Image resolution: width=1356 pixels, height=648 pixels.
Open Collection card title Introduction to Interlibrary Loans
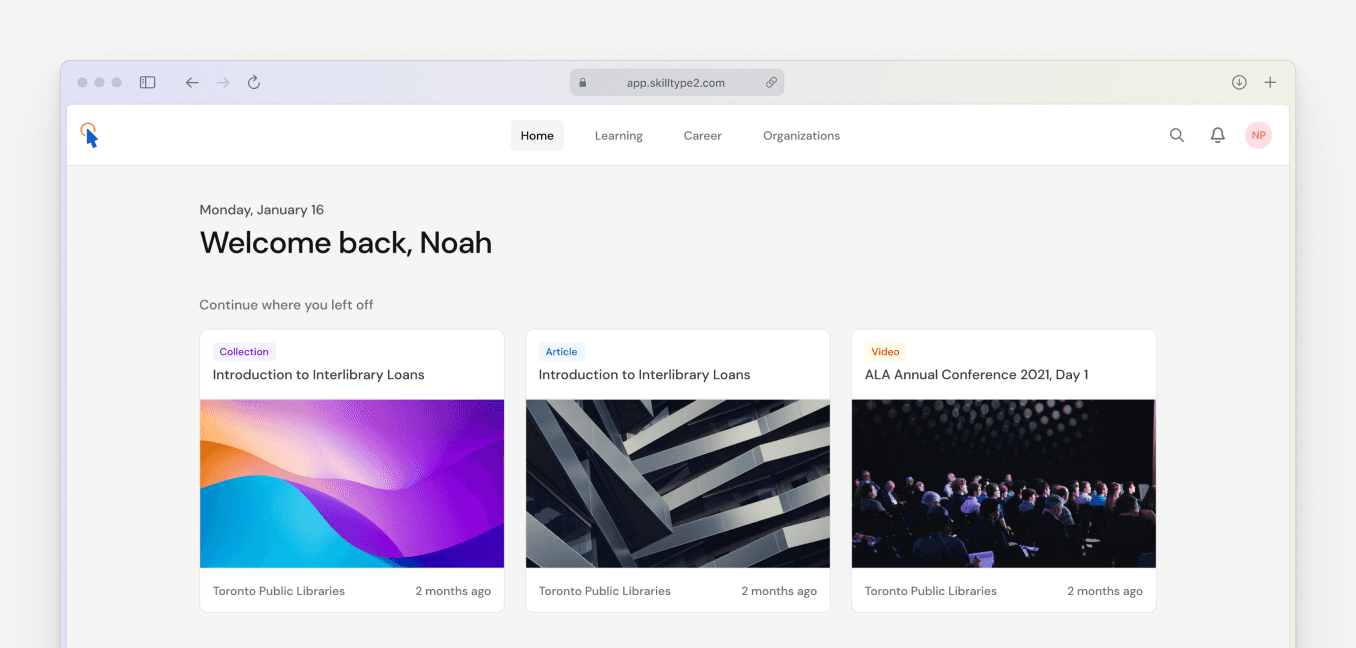click(319, 375)
